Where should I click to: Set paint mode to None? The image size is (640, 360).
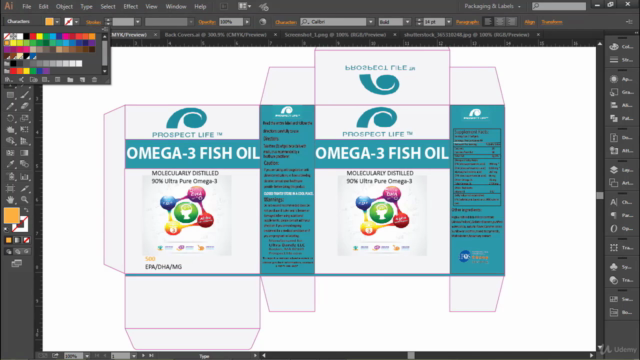26,240
